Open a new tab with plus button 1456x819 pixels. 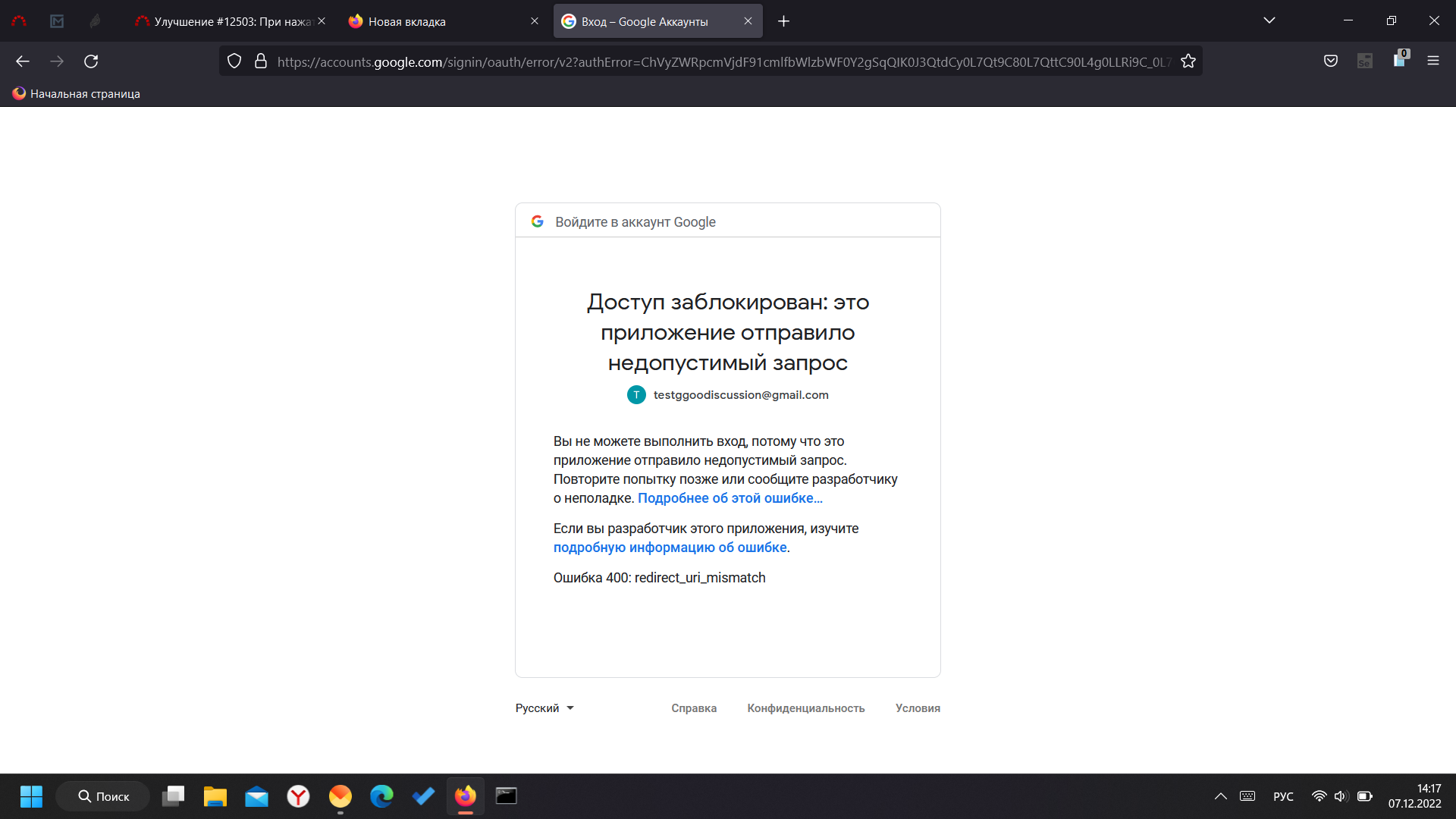click(x=784, y=21)
